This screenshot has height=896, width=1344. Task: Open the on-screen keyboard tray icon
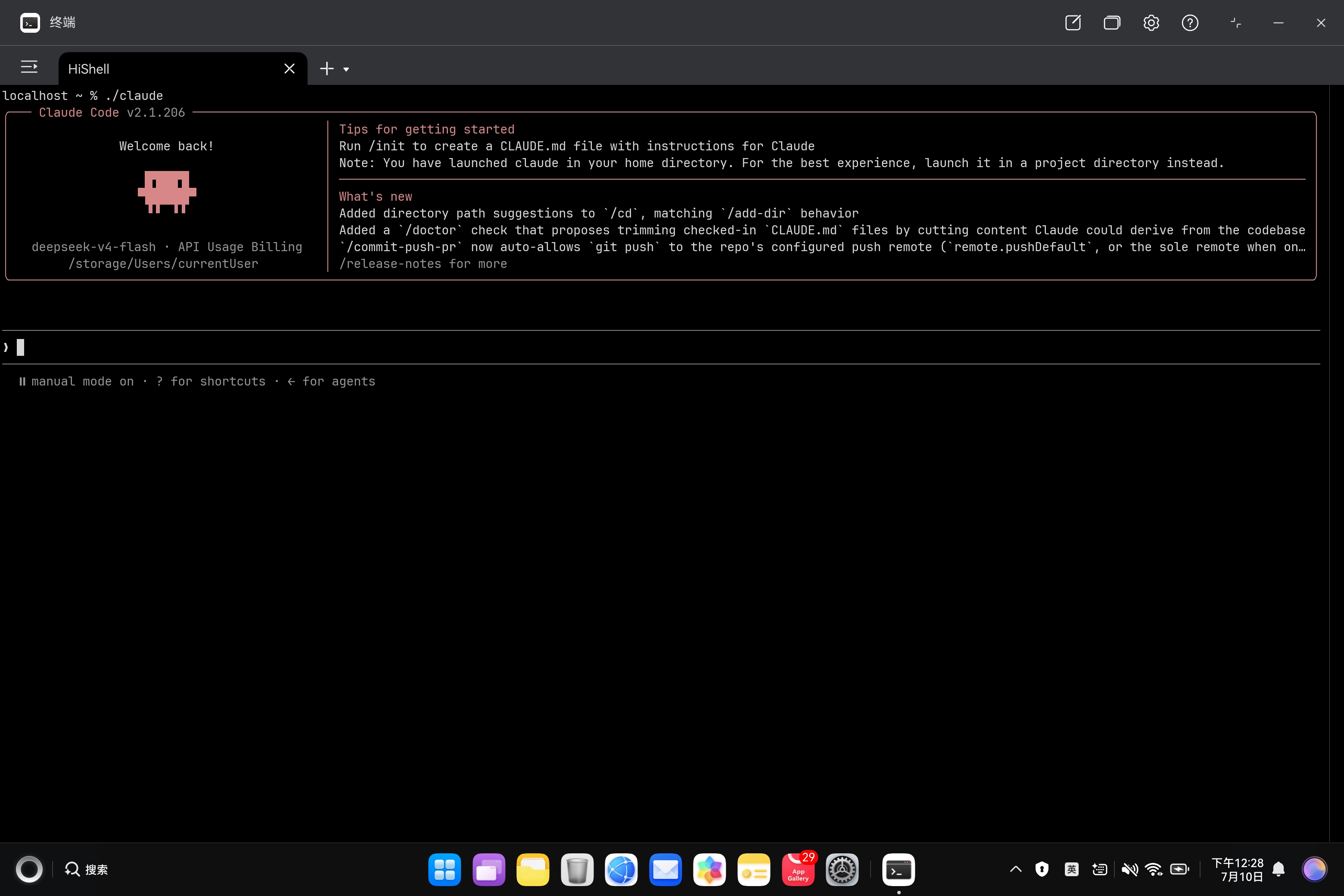point(1099,869)
